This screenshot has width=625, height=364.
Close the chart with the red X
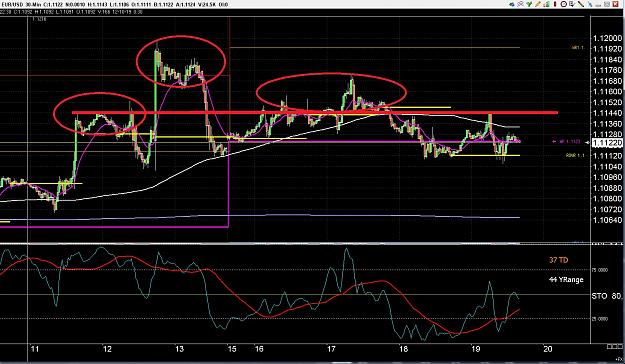click(615, 4)
